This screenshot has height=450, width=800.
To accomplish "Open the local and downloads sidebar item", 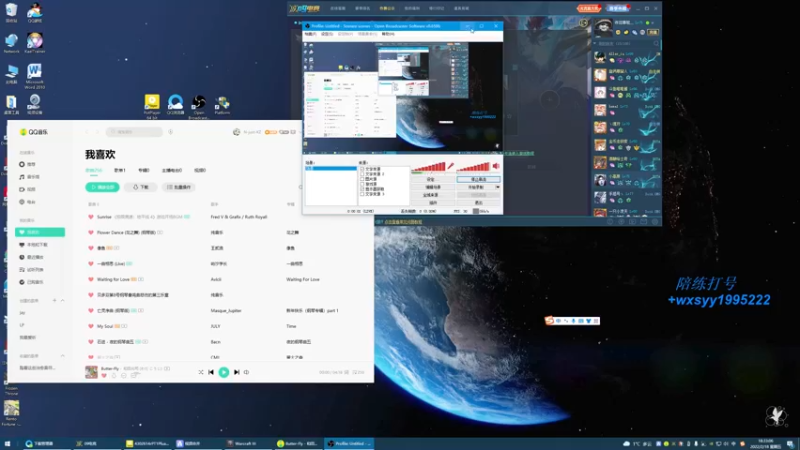I will tap(40, 245).
